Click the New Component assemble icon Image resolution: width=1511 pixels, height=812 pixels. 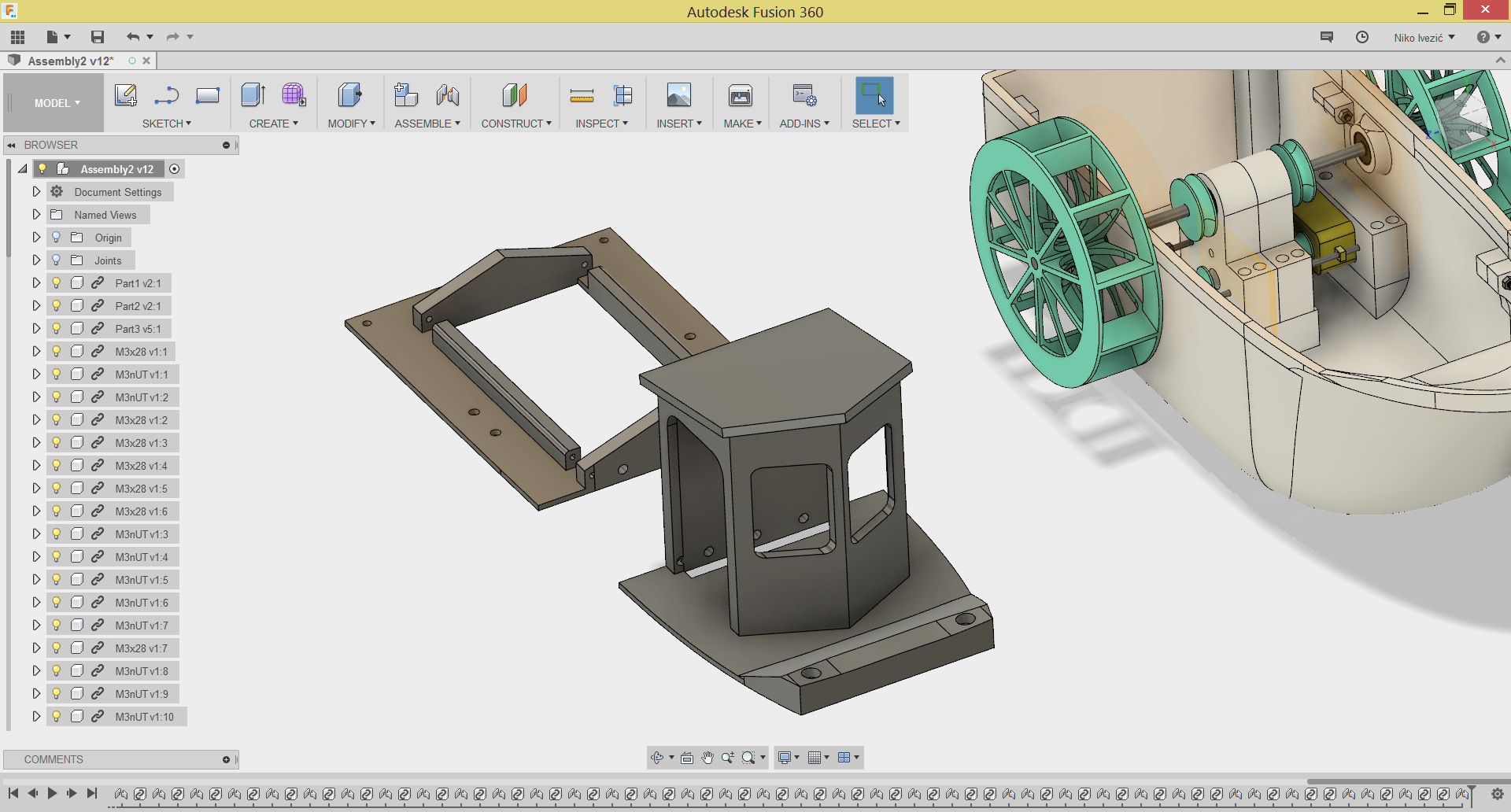tap(406, 95)
